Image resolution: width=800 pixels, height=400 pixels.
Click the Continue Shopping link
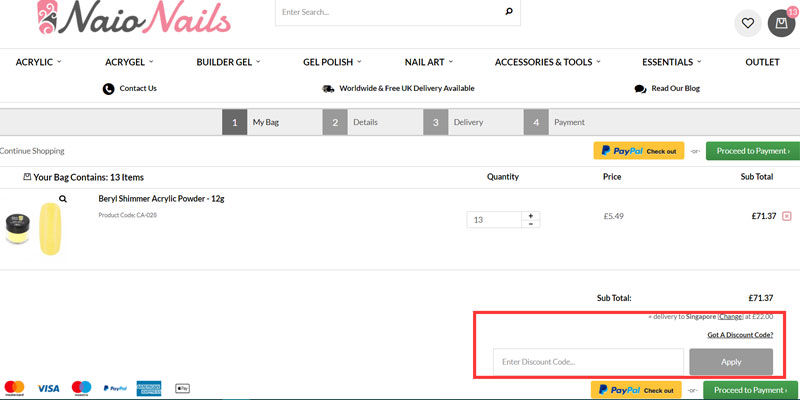coord(32,151)
